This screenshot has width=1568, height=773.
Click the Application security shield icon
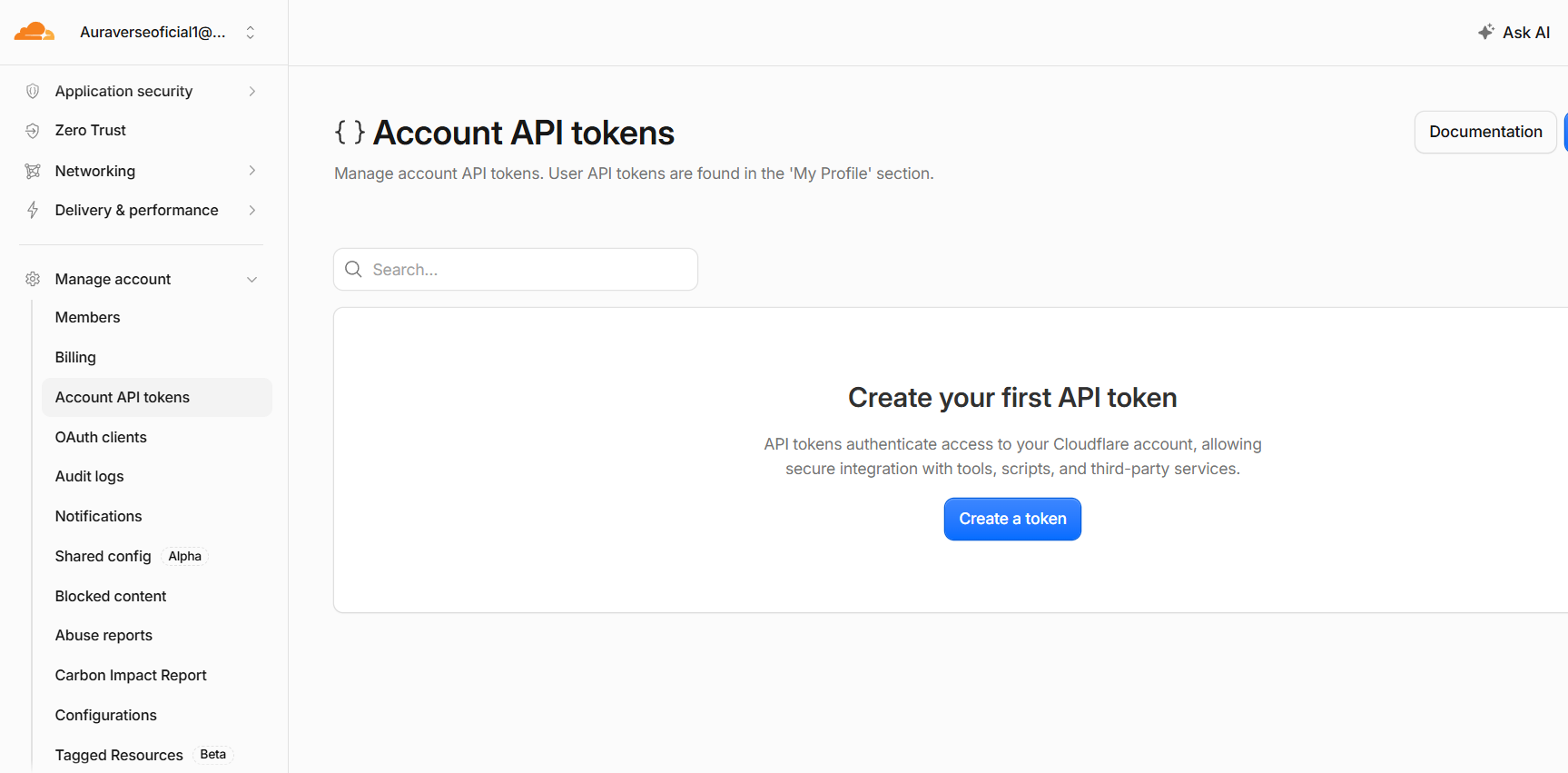click(33, 91)
